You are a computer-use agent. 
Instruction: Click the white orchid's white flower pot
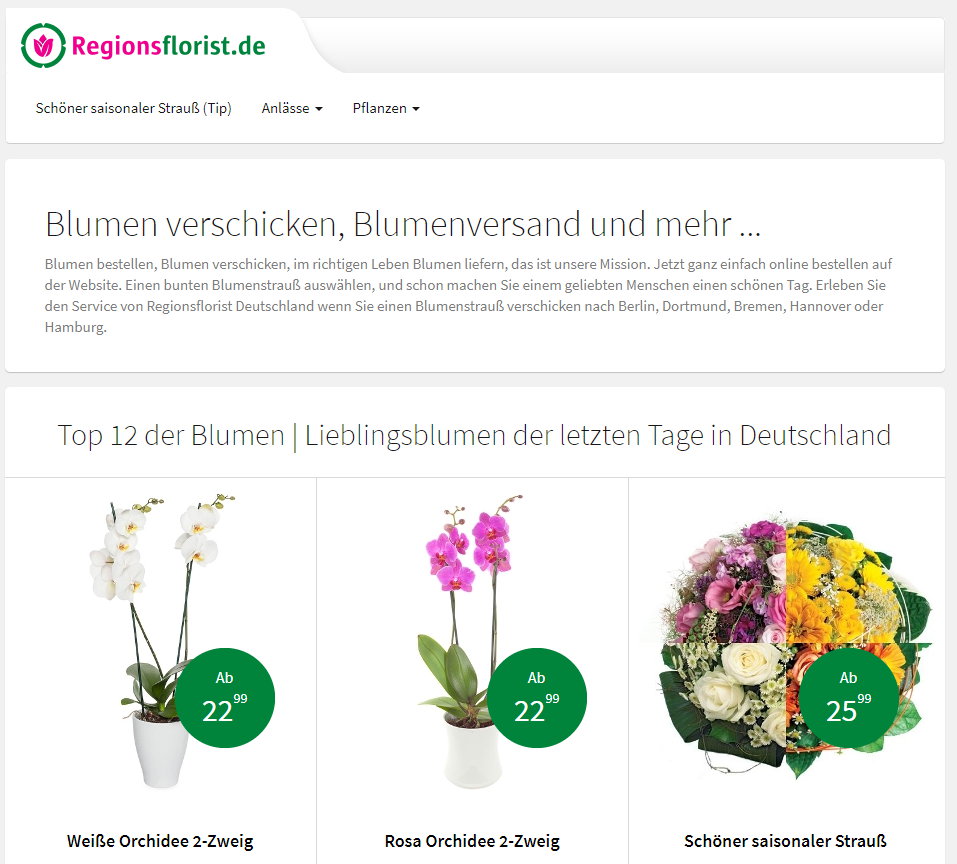(161, 751)
